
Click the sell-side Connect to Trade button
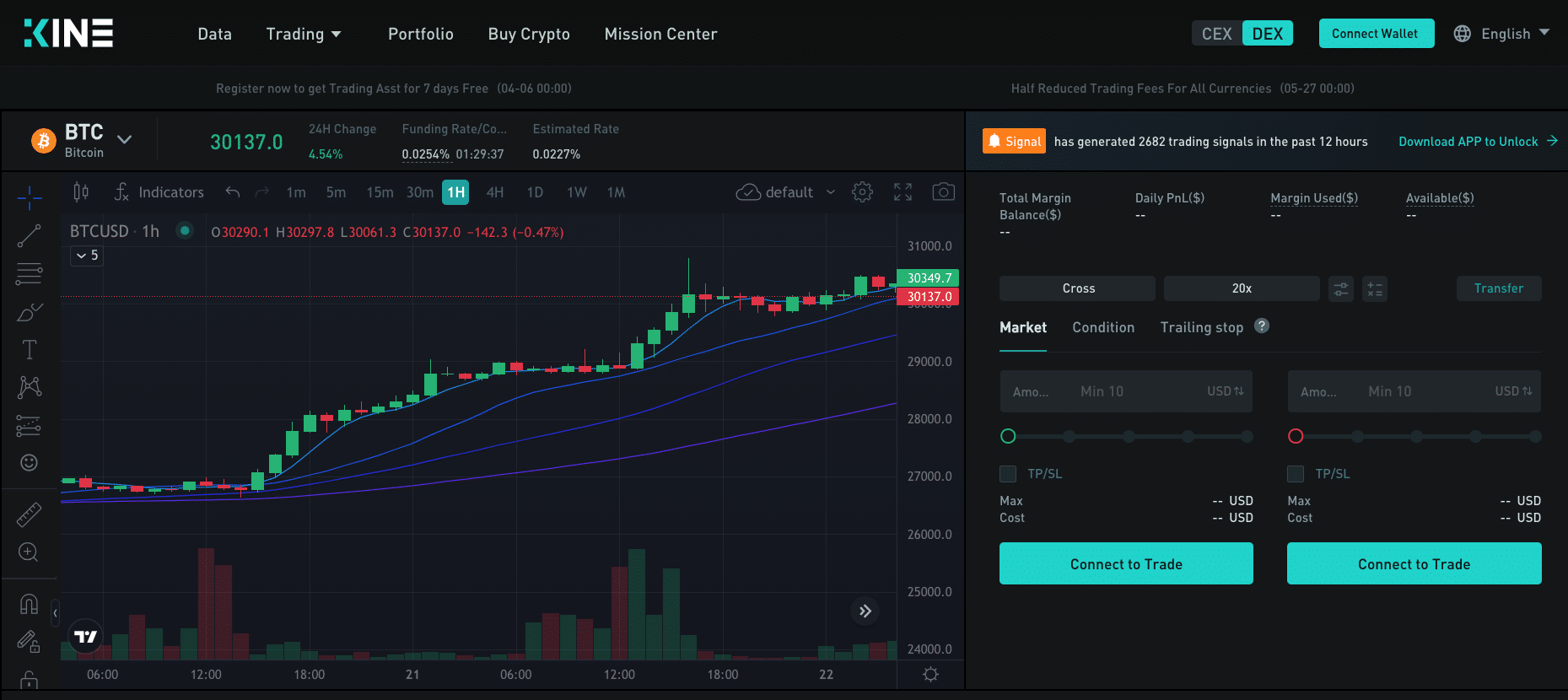1414,563
